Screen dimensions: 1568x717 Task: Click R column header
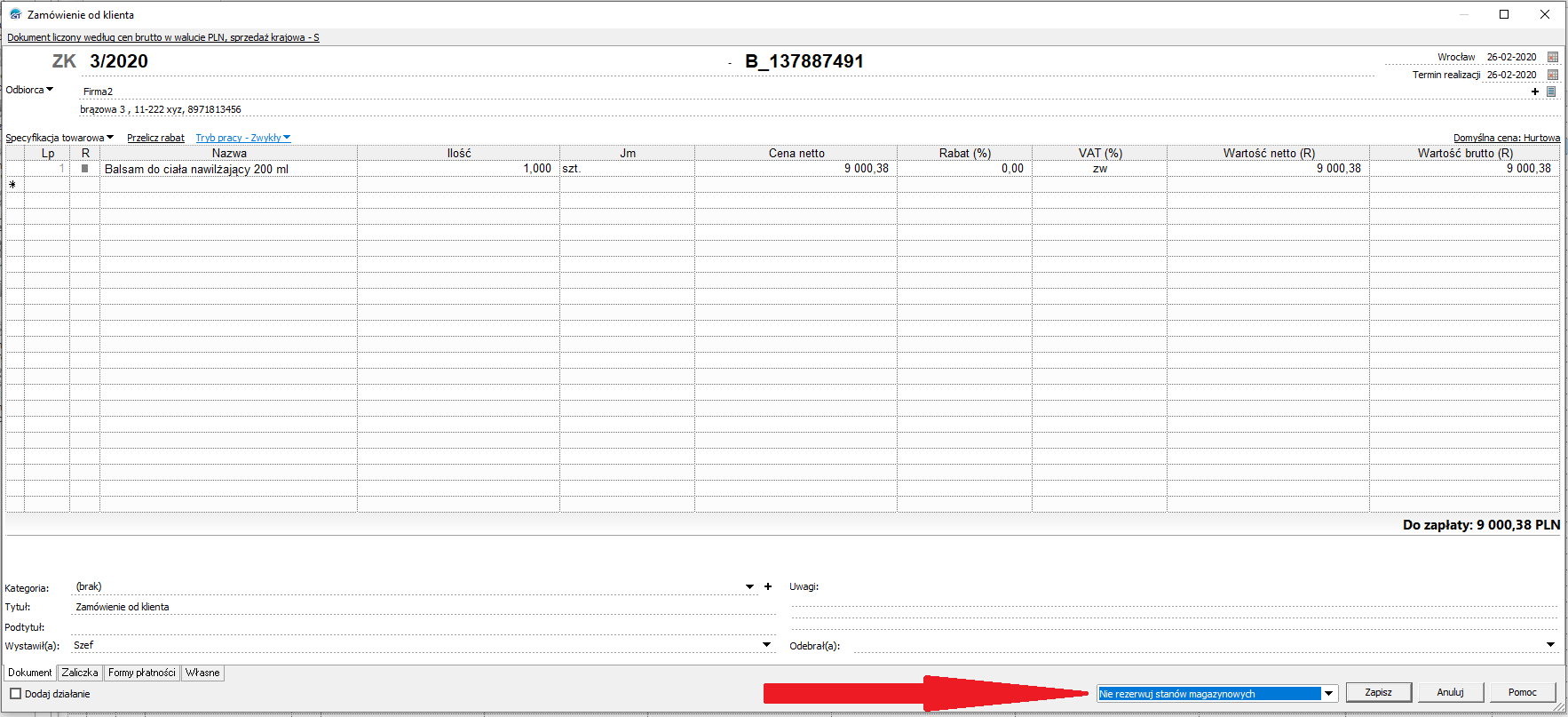point(85,153)
